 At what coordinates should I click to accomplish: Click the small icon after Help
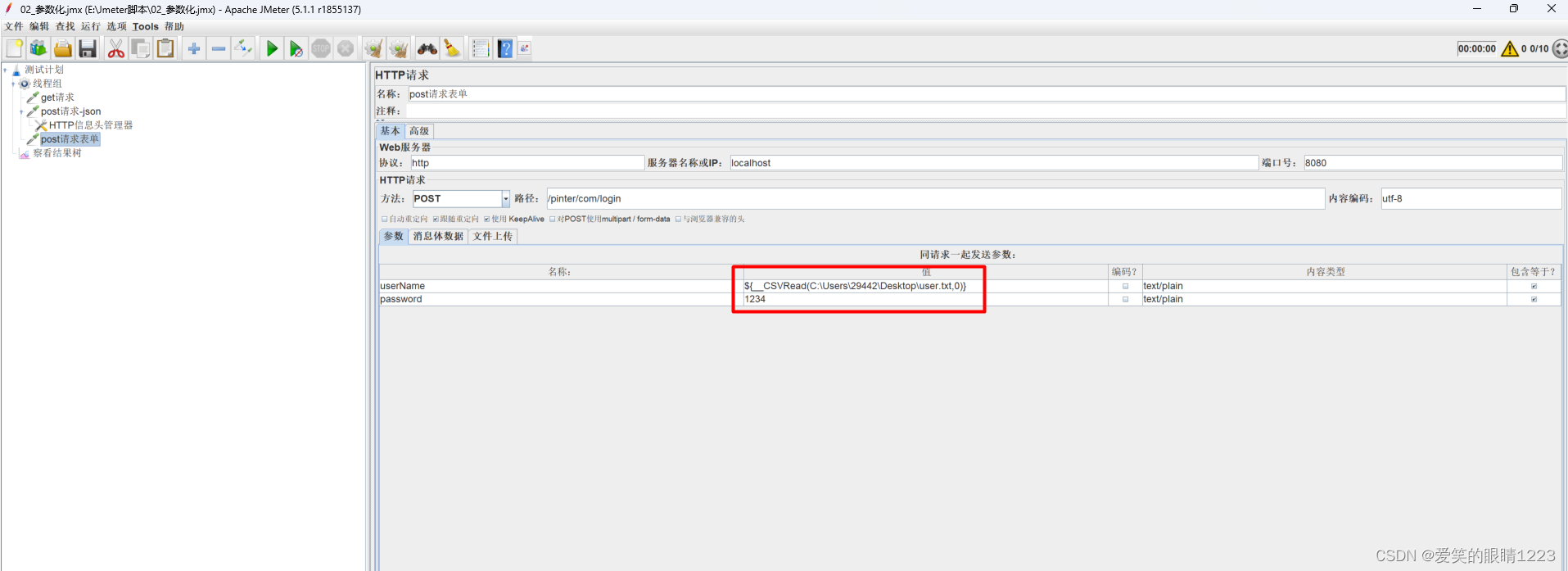(x=525, y=48)
